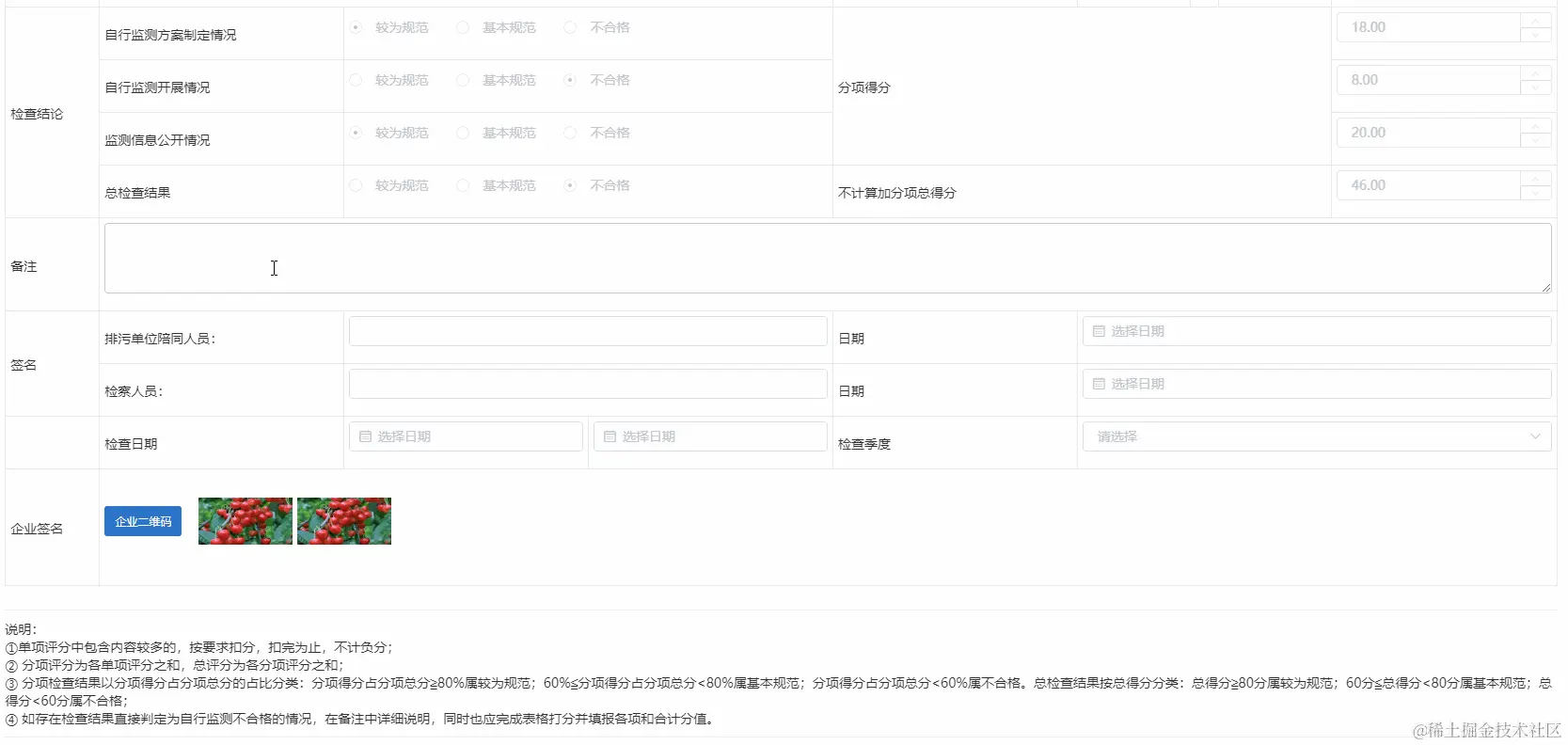Image resolution: width=1568 pixels, height=745 pixels.
Task: Select 基本规范 for 总检查结果
Action: (463, 185)
